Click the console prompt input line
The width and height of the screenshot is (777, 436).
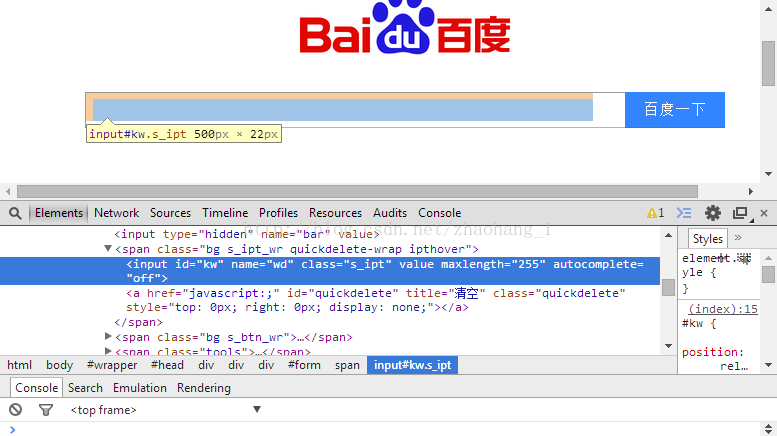coord(387,430)
